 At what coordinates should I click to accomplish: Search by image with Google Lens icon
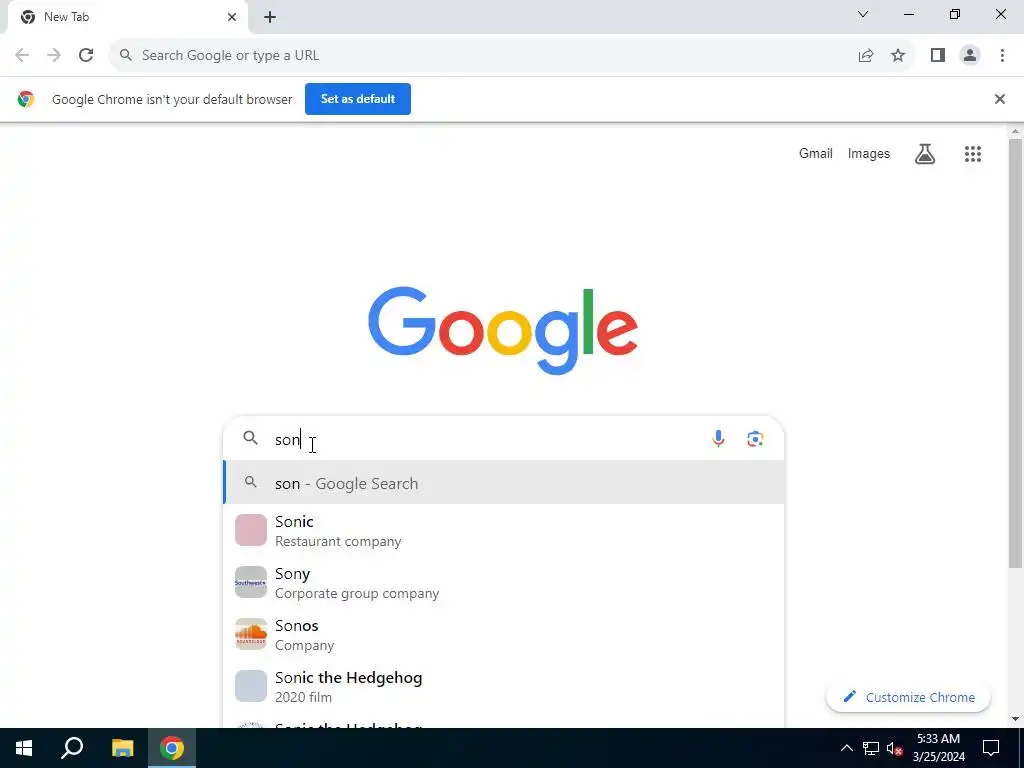click(x=755, y=439)
